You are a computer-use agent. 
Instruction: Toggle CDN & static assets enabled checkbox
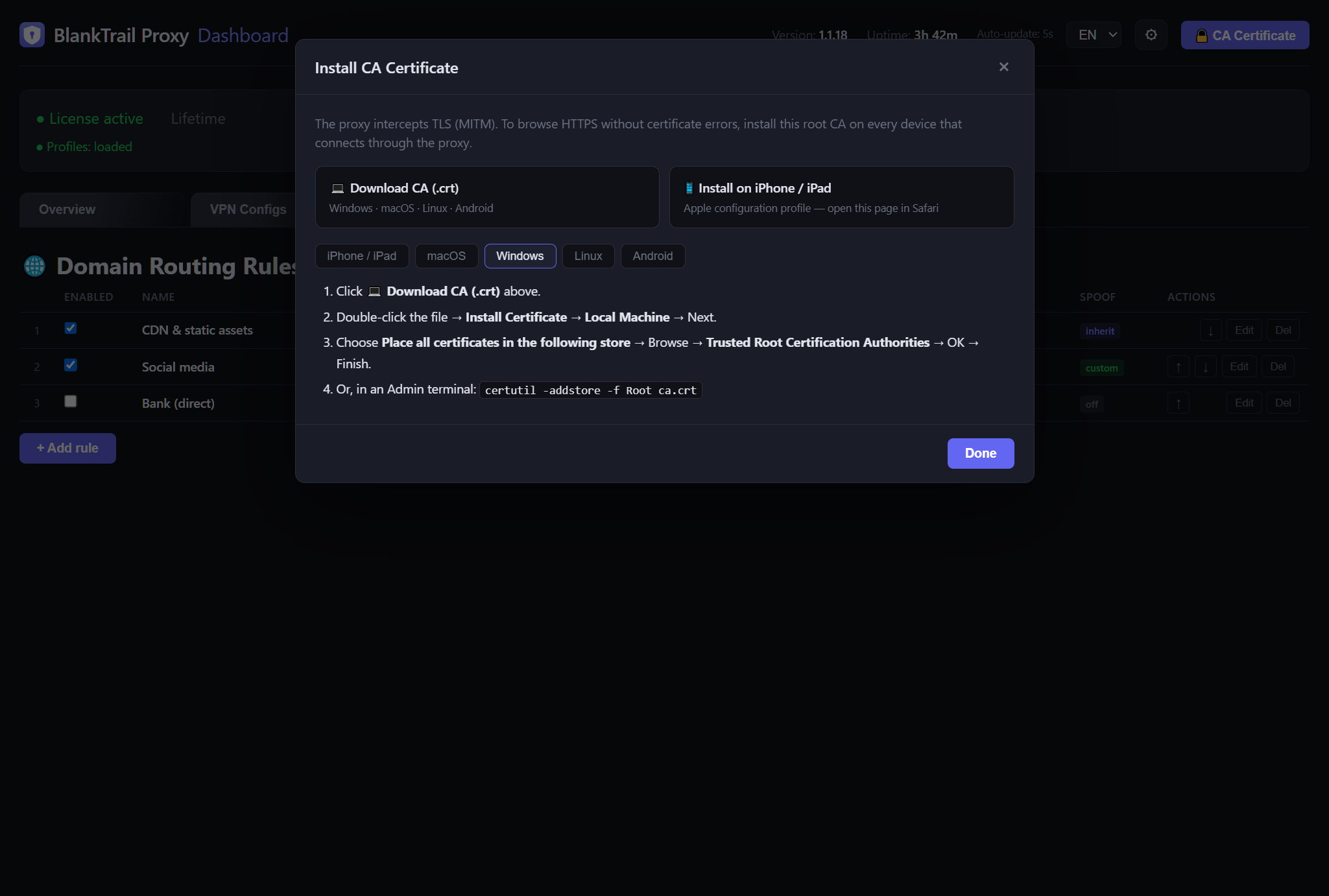pyautogui.click(x=71, y=329)
